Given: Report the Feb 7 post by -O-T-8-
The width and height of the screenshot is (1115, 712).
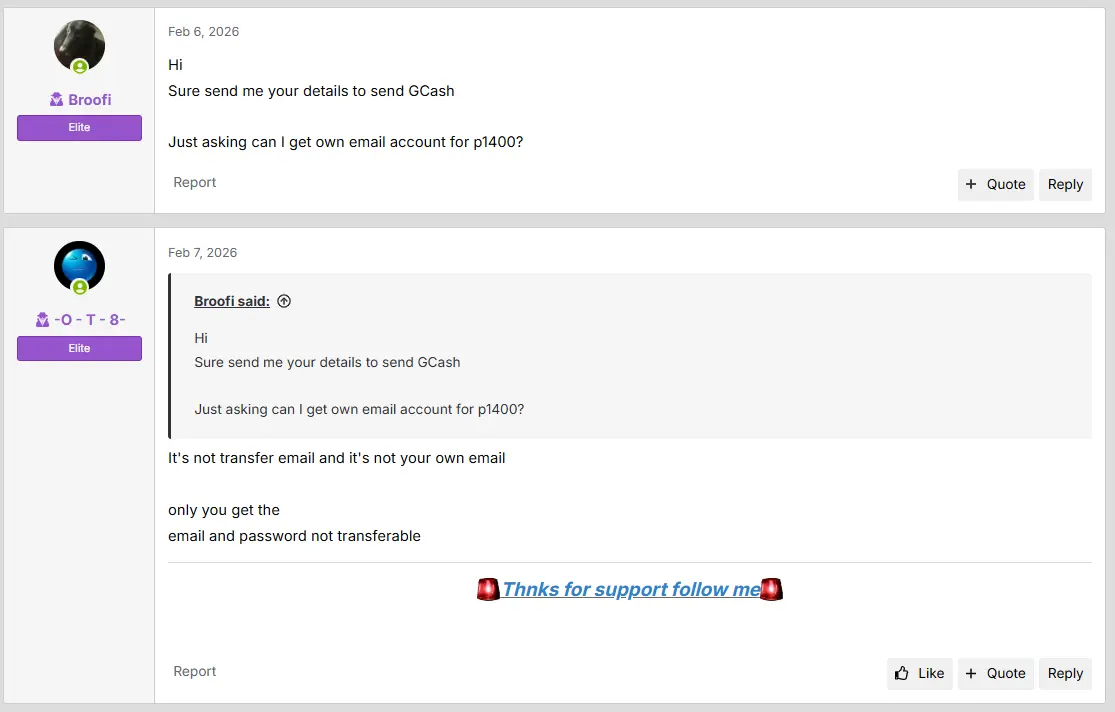Looking at the screenshot, I should (x=194, y=671).
